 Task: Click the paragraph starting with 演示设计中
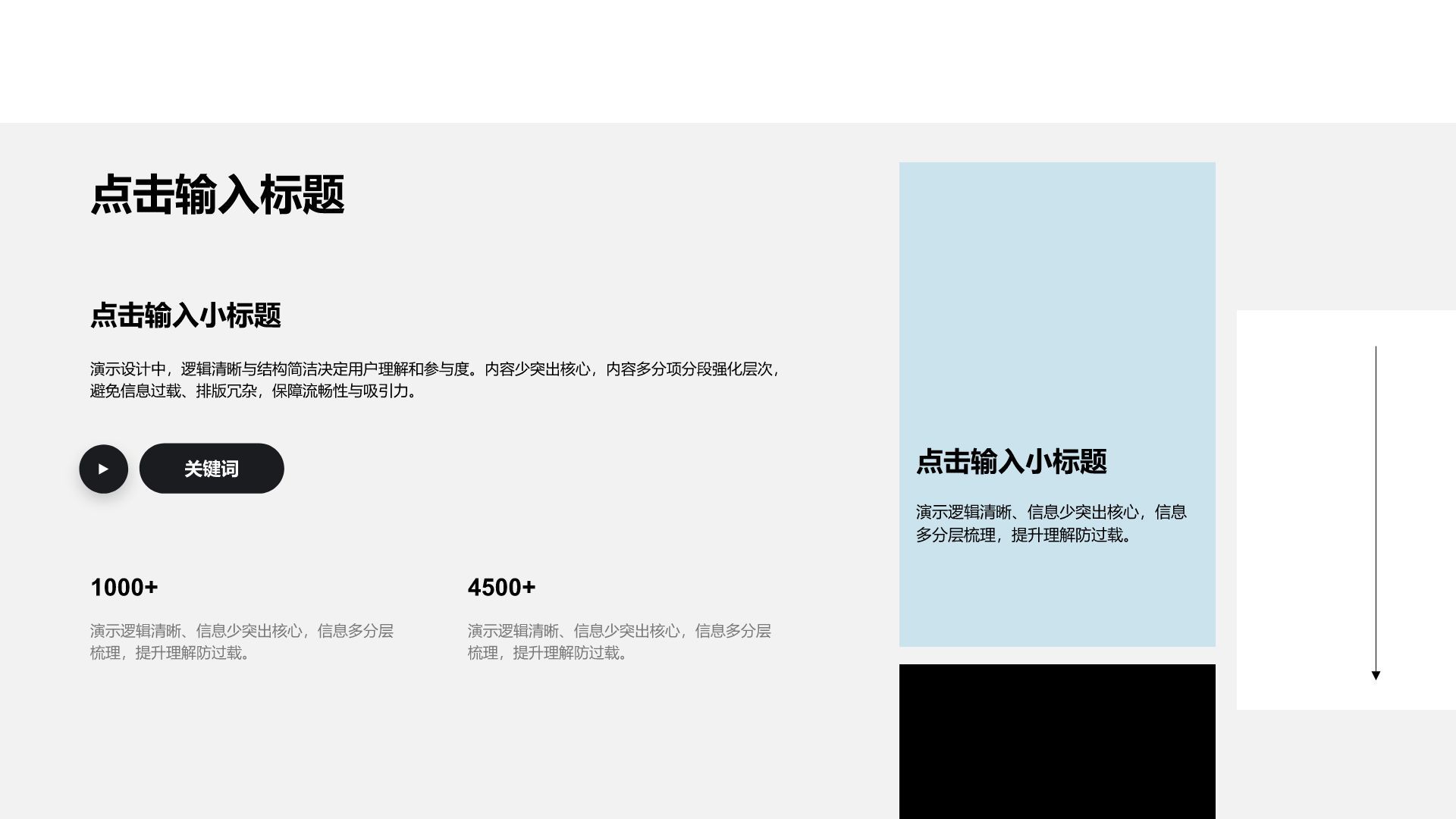435,380
